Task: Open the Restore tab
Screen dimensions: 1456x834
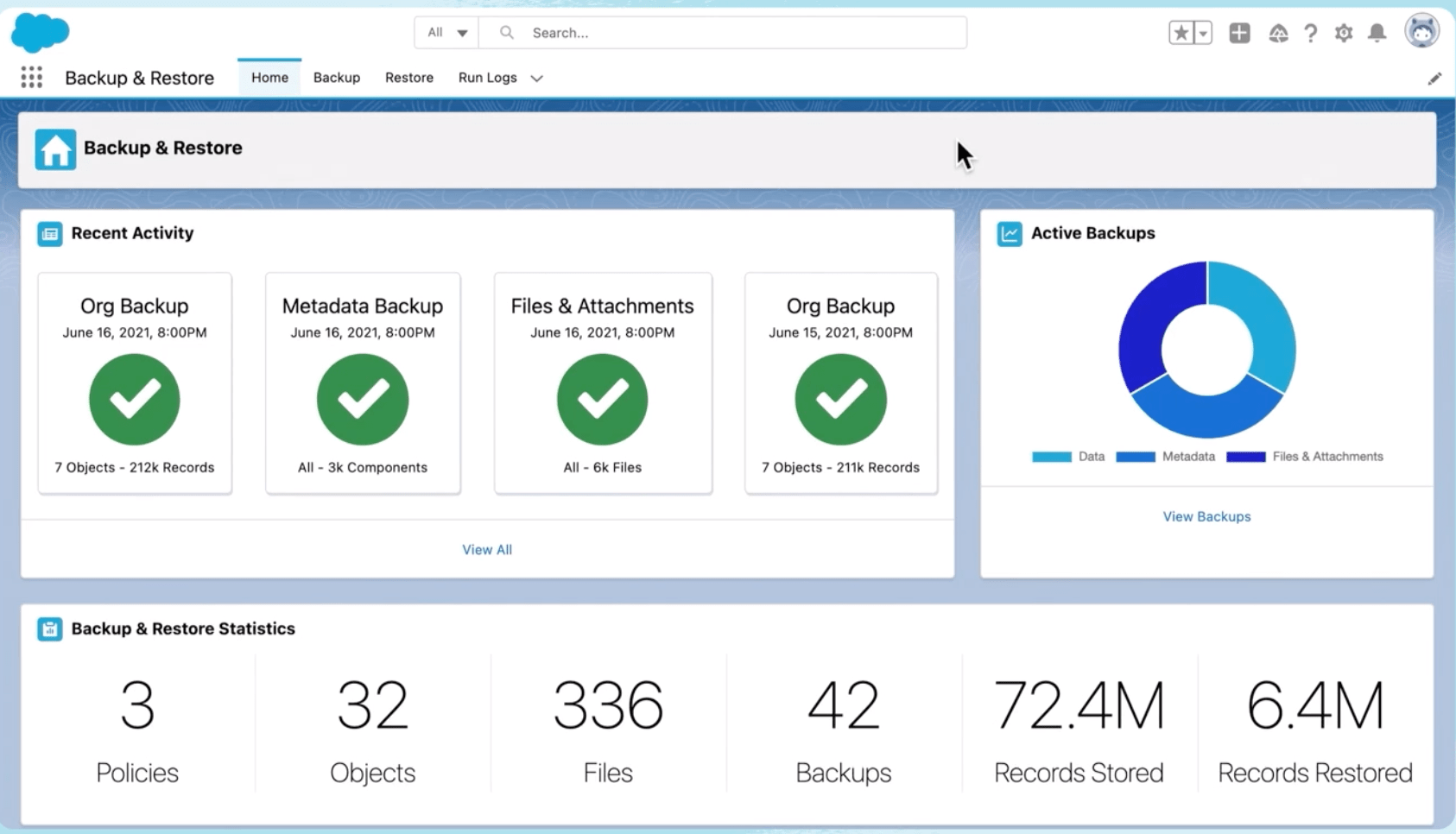Action: (x=409, y=78)
